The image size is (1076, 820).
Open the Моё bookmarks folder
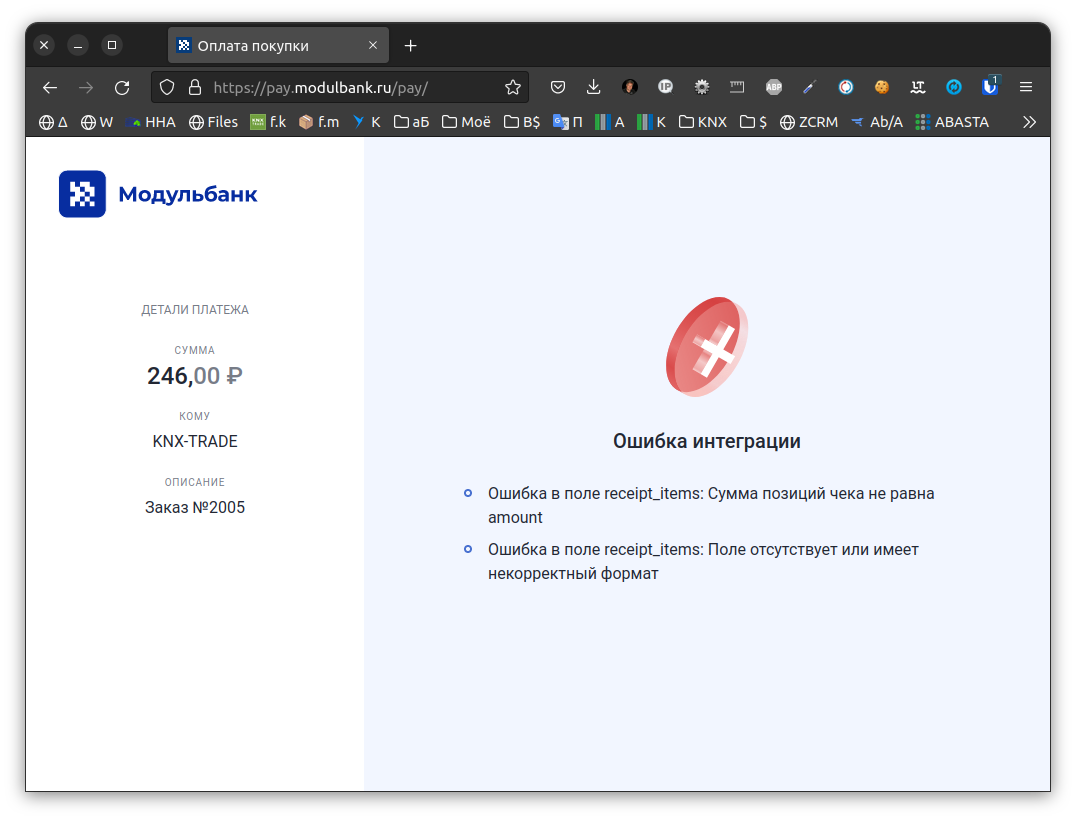(x=465, y=121)
